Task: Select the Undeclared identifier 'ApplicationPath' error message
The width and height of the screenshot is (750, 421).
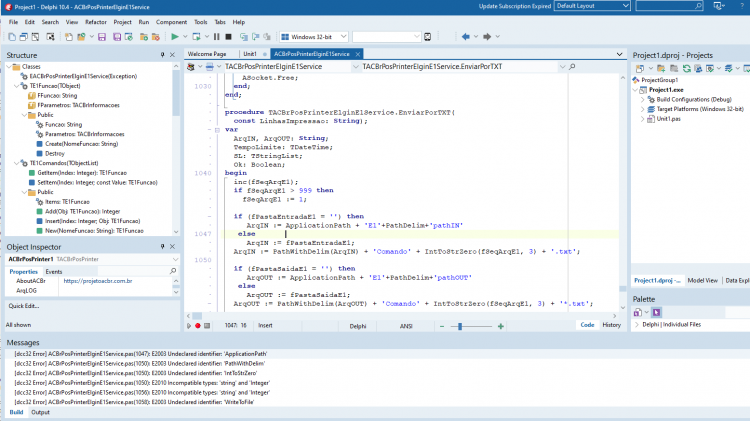Action: (141, 354)
